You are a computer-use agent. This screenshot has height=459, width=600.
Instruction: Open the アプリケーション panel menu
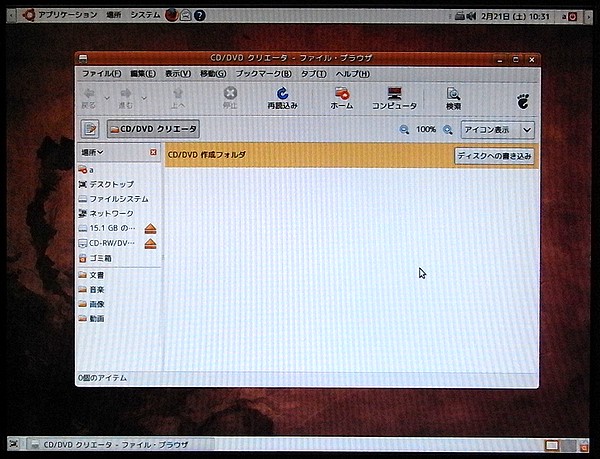click(x=60, y=15)
